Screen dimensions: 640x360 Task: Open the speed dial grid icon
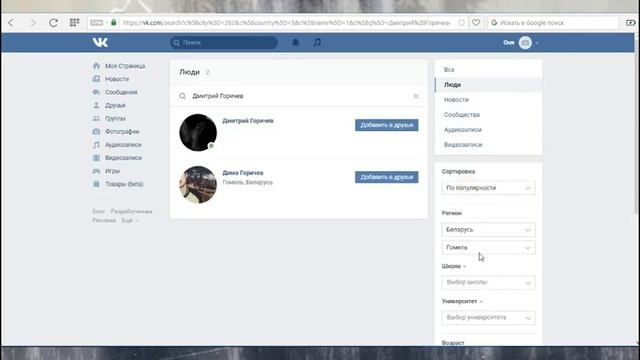[74, 22]
